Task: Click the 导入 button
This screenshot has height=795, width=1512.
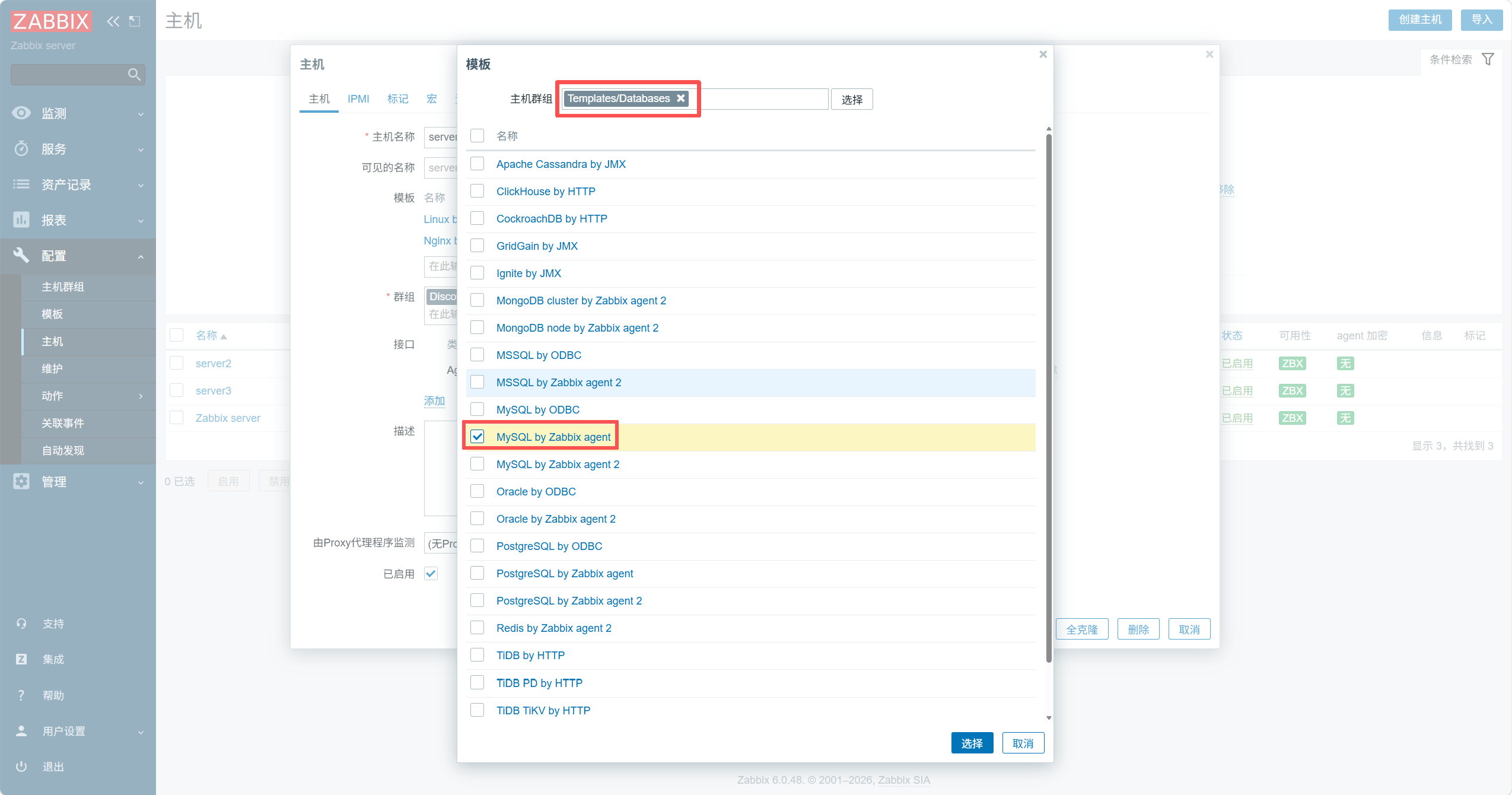Action: [x=1482, y=20]
